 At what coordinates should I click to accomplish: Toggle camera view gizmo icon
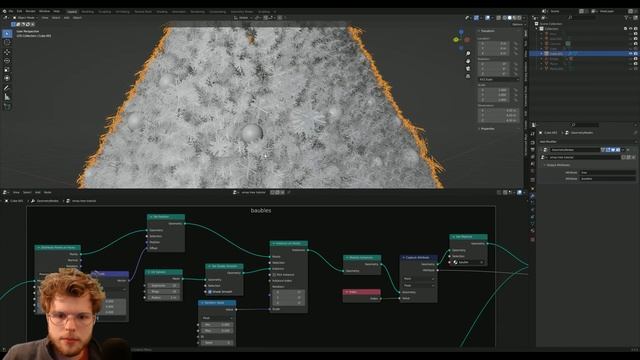pyautogui.click(x=468, y=69)
